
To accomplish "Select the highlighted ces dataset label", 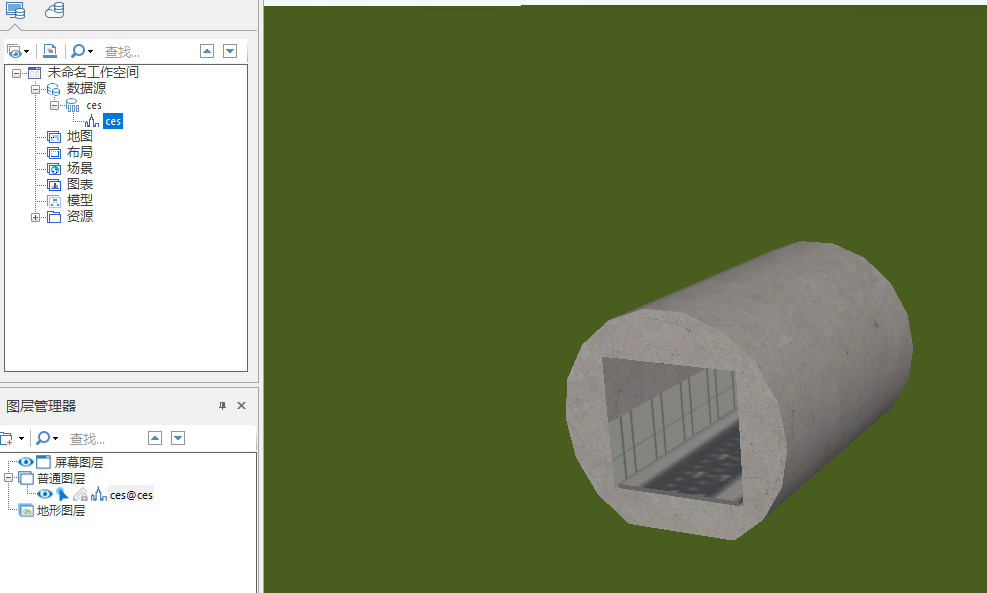I will 113,121.
